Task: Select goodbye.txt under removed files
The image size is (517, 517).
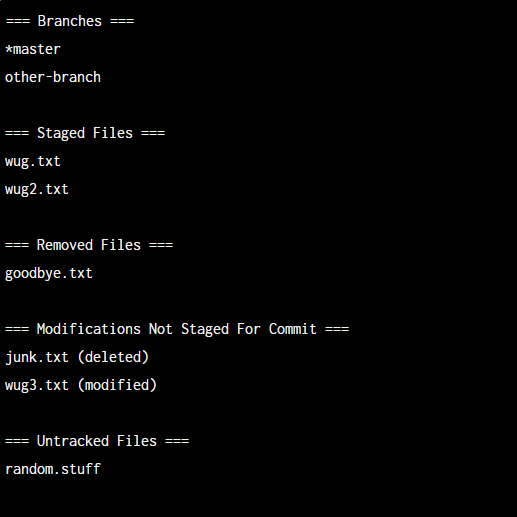Action: coord(49,273)
